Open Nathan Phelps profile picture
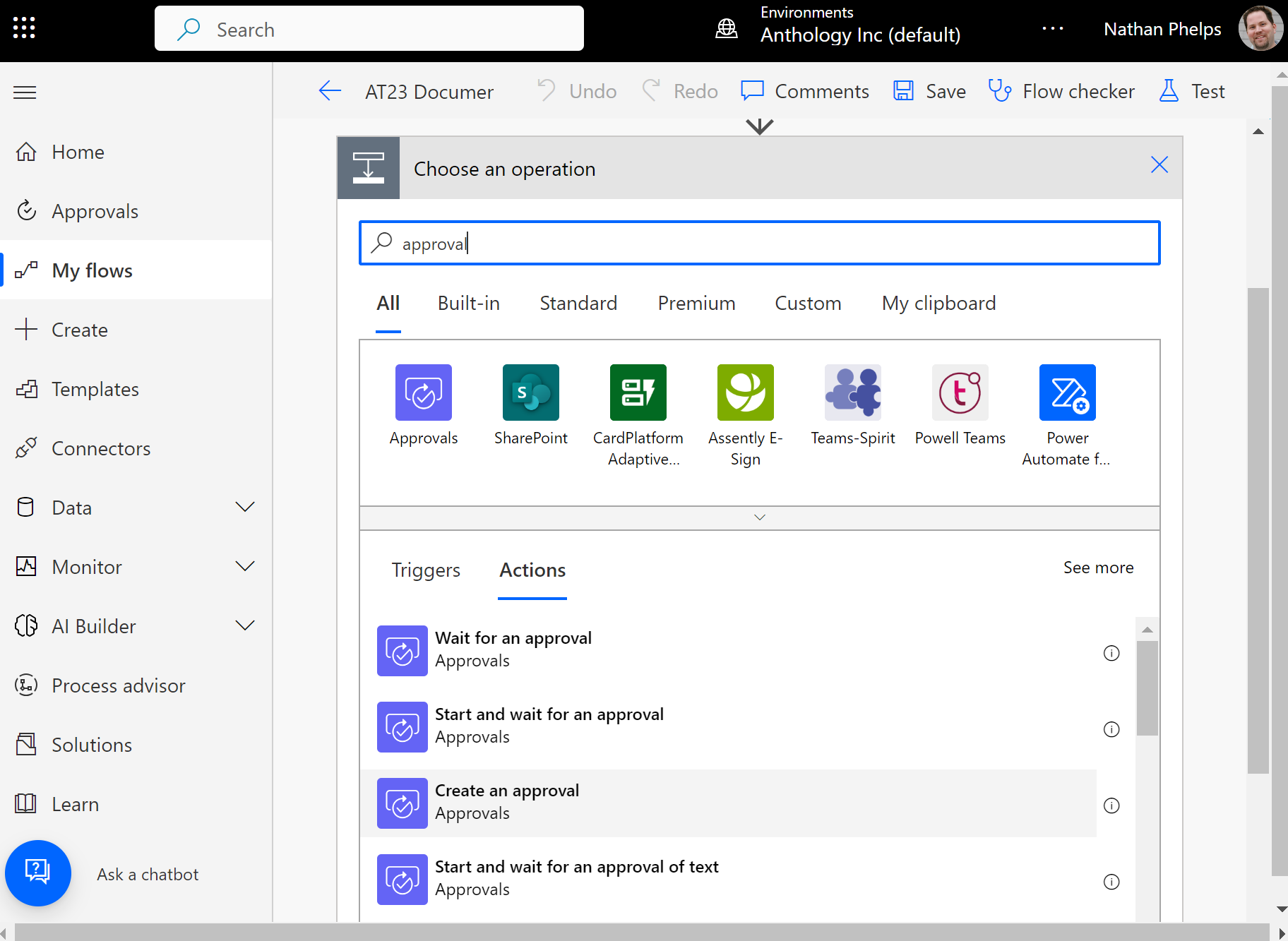The height and width of the screenshot is (941, 1288). [1260, 29]
